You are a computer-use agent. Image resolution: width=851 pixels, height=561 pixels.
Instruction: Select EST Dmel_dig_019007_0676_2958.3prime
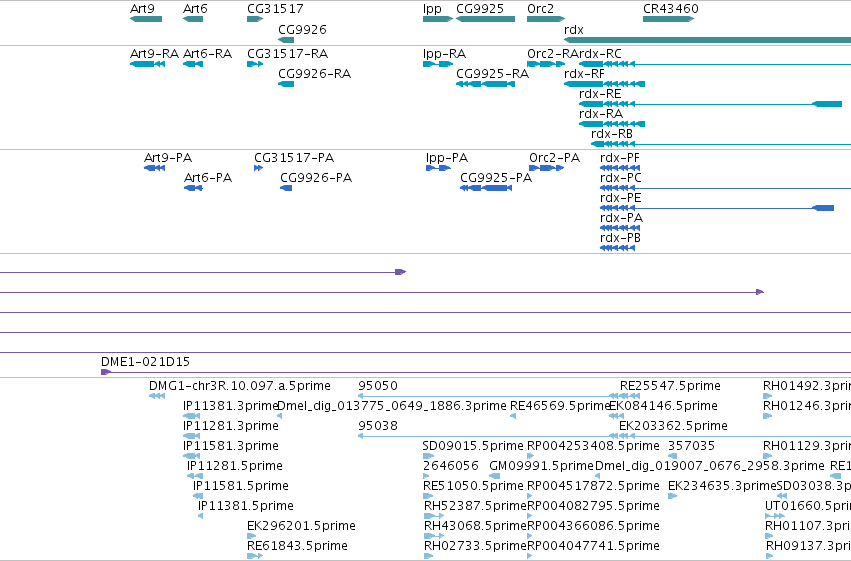(598, 476)
